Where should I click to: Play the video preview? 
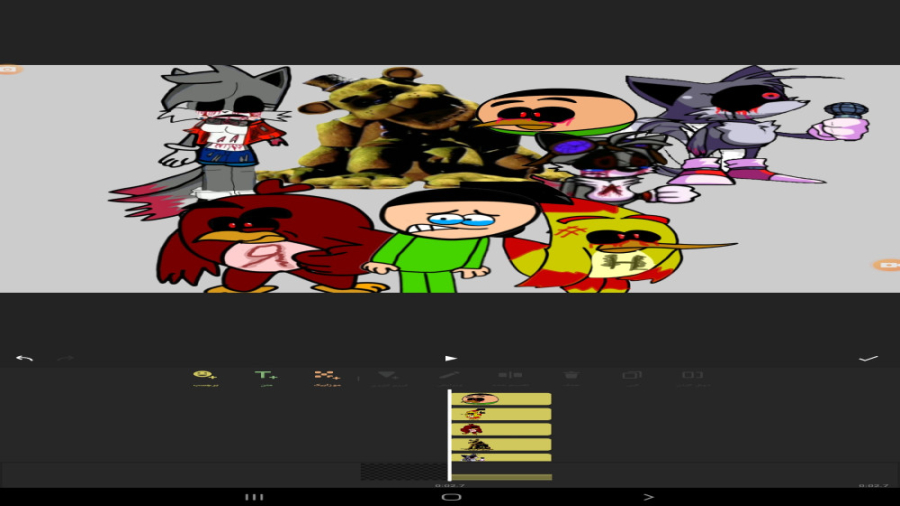[x=451, y=359]
